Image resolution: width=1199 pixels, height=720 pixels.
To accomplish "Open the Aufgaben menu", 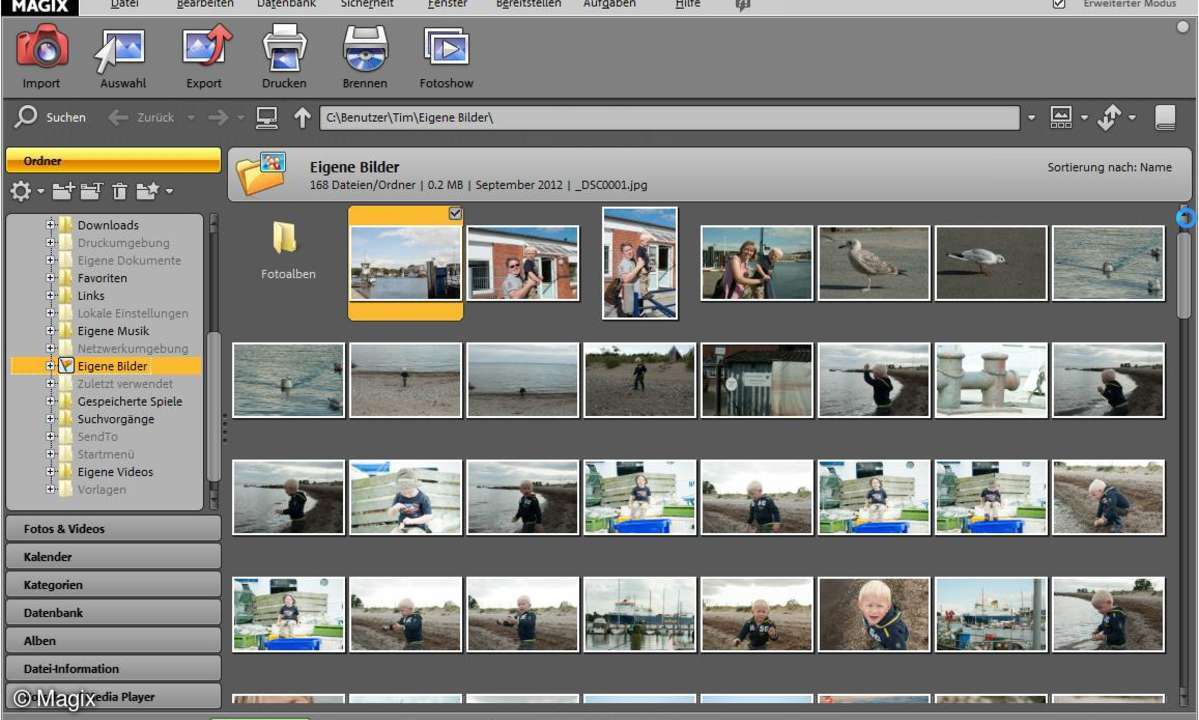I will tap(609, 4).
